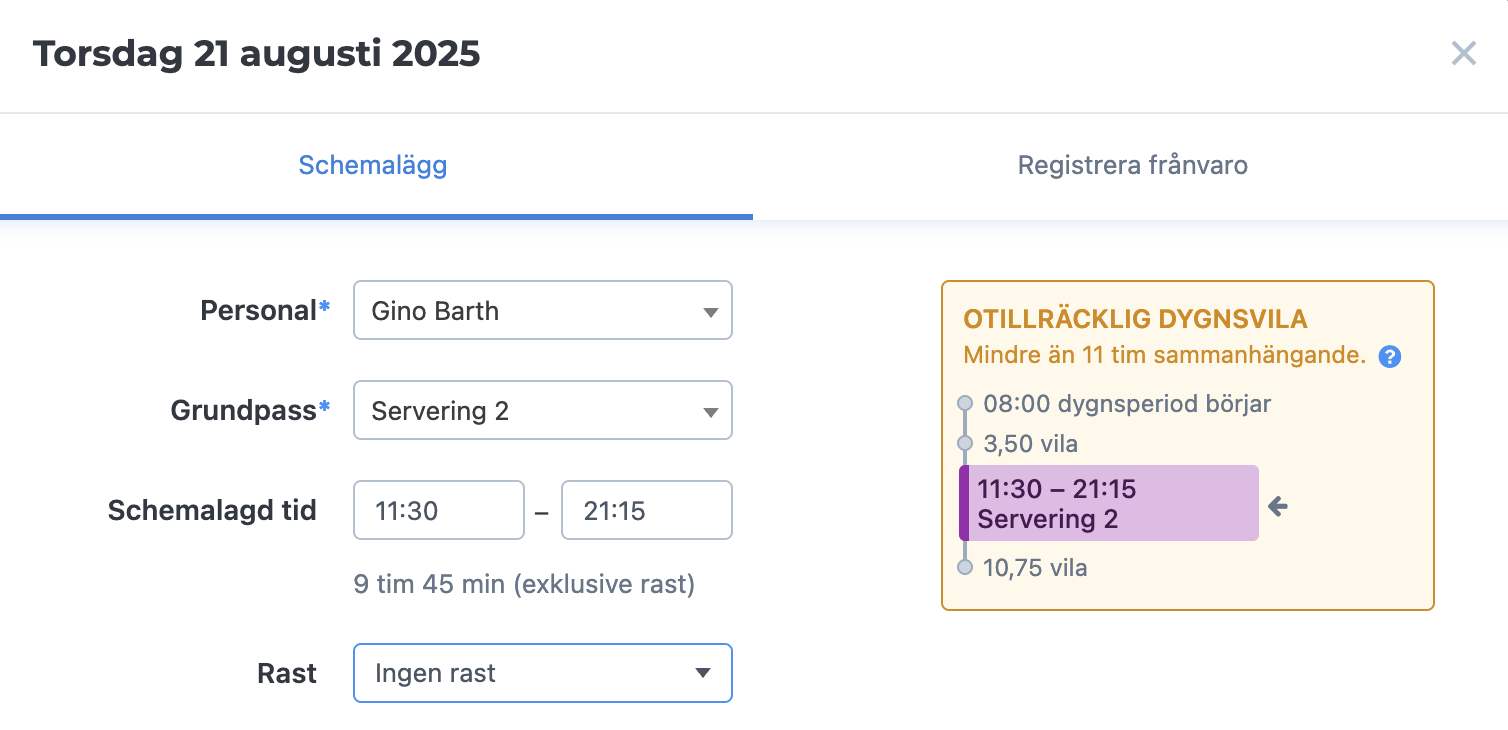Open the Registrera frånvaro tab
Image resolution: width=1508 pixels, height=730 pixels.
[1132, 165]
